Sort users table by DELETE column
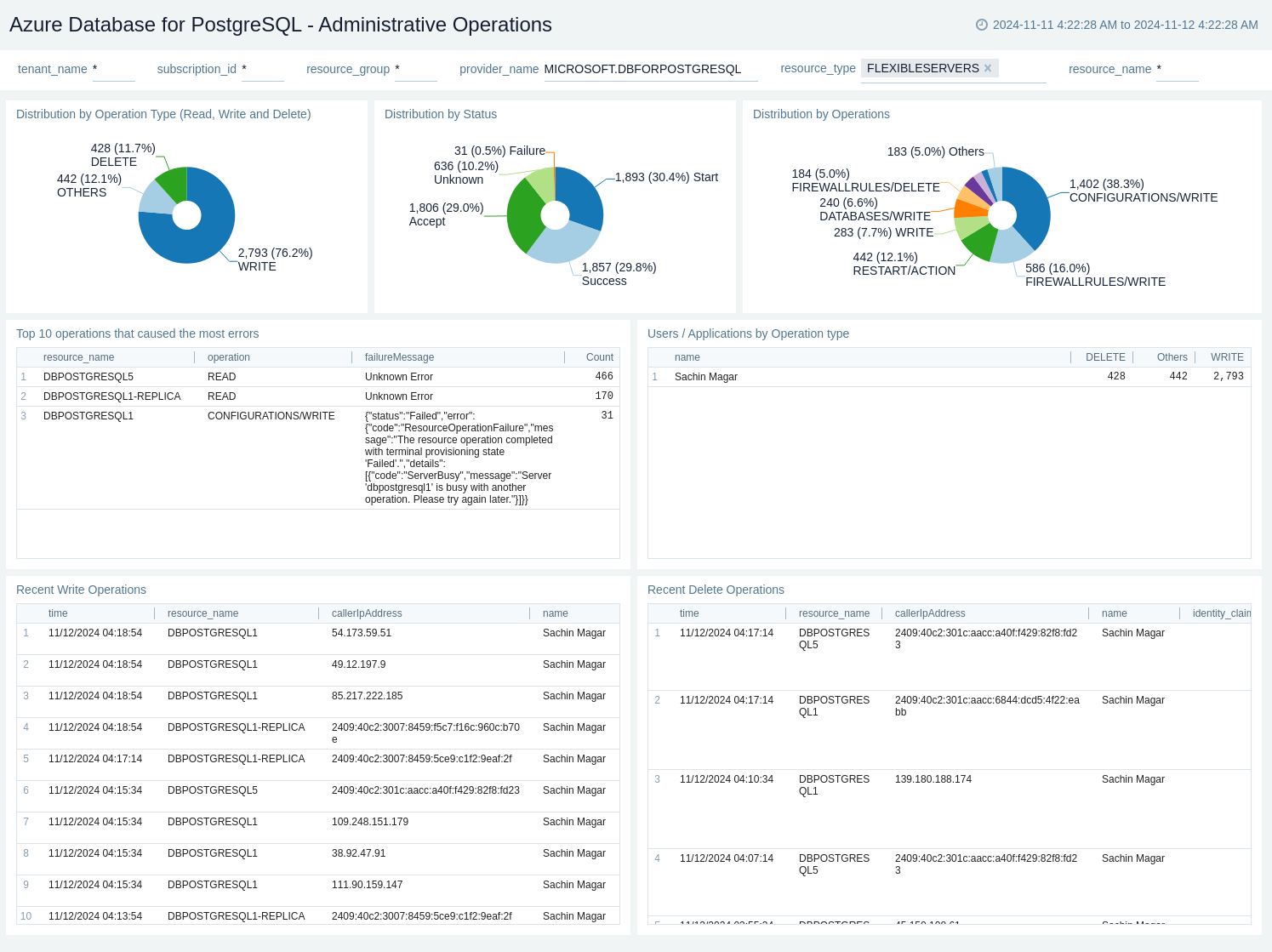1272x952 pixels. pyautogui.click(x=1105, y=357)
